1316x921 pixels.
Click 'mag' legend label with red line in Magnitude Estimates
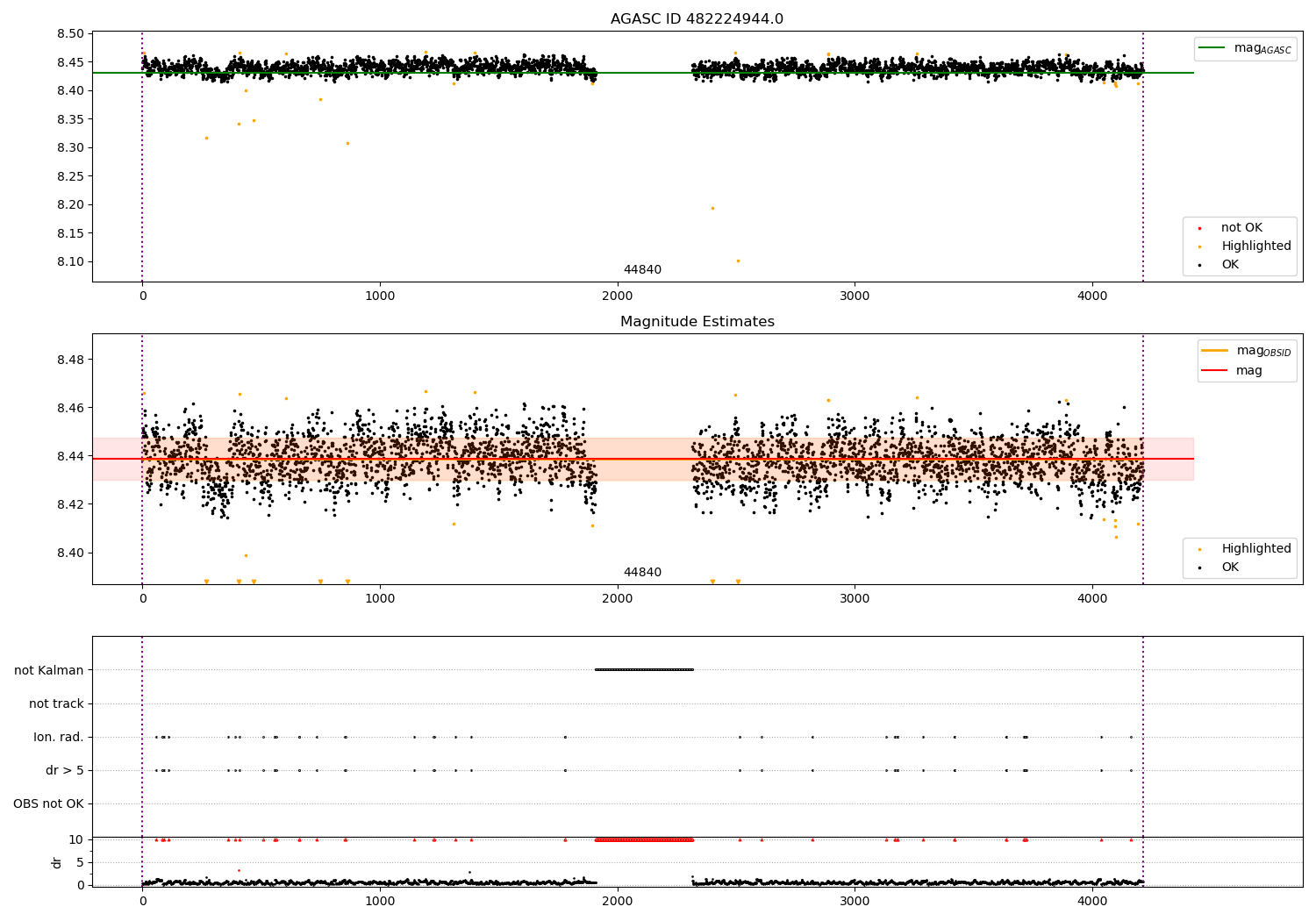[x=1249, y=371]
